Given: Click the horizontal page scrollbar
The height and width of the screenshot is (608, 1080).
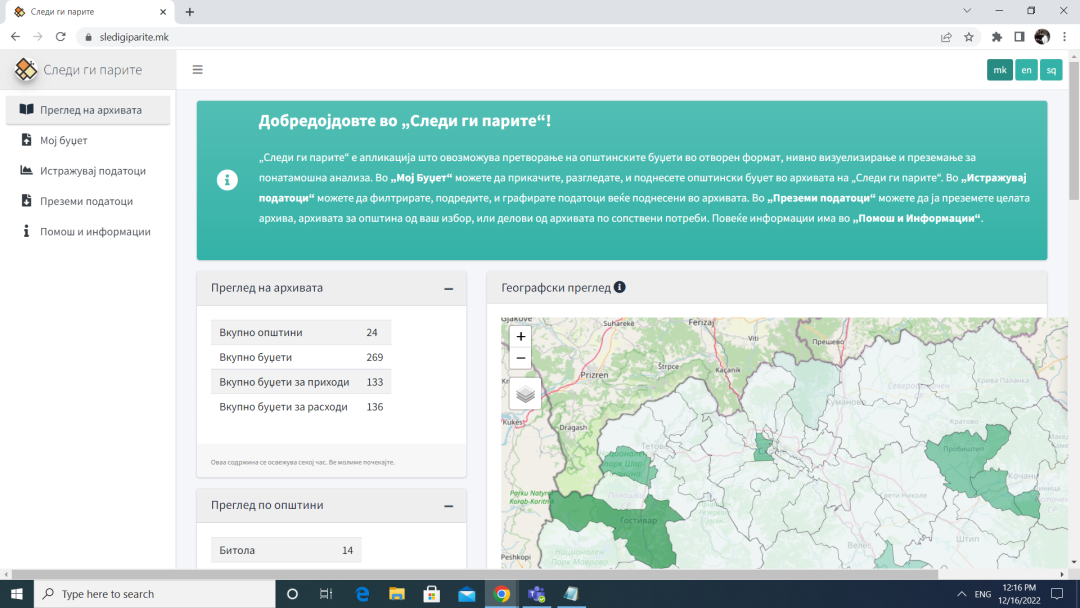Looking at the screenshot, I should click(x=475, y=574).
